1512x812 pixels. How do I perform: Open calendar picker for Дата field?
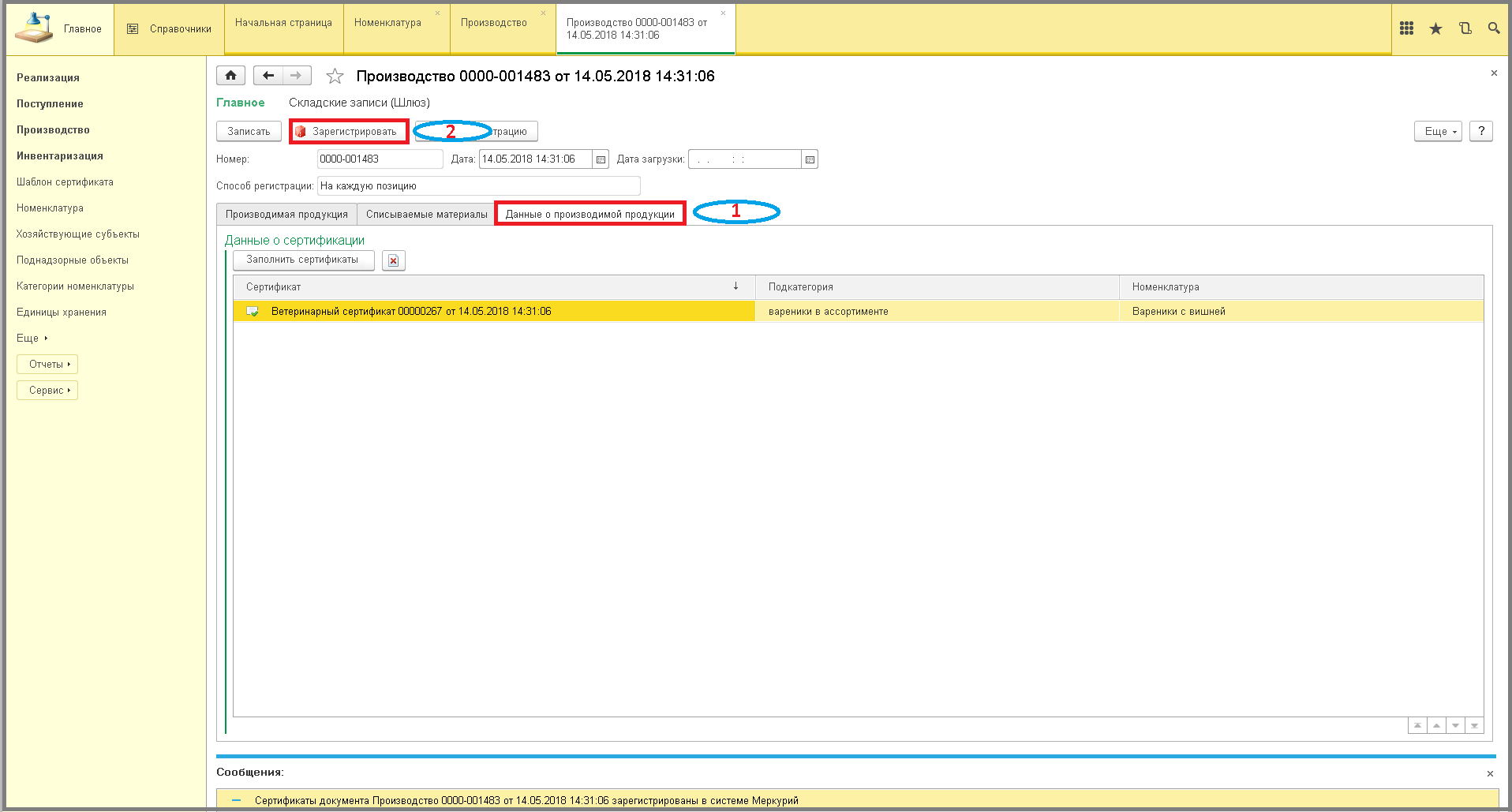601,159
